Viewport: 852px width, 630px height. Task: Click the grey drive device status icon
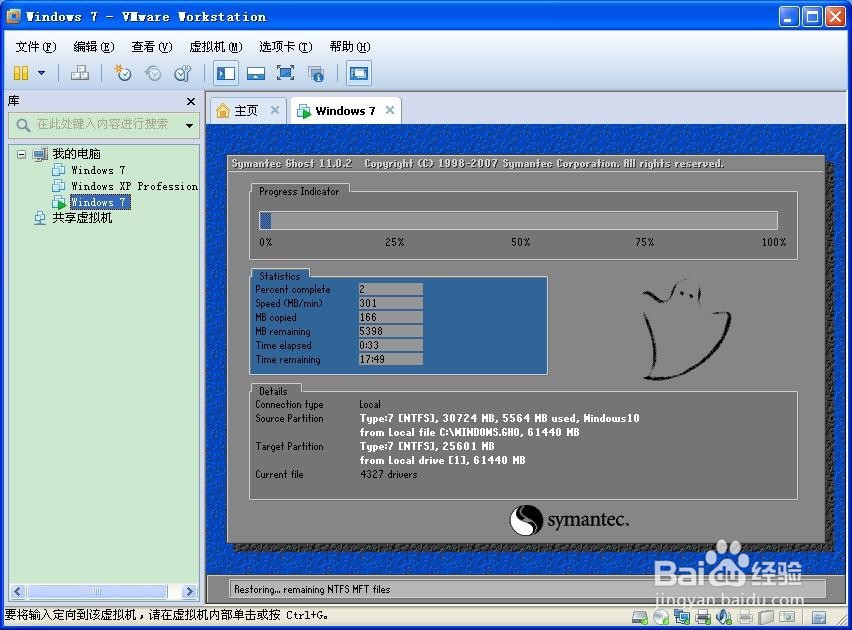coord(766,617)
